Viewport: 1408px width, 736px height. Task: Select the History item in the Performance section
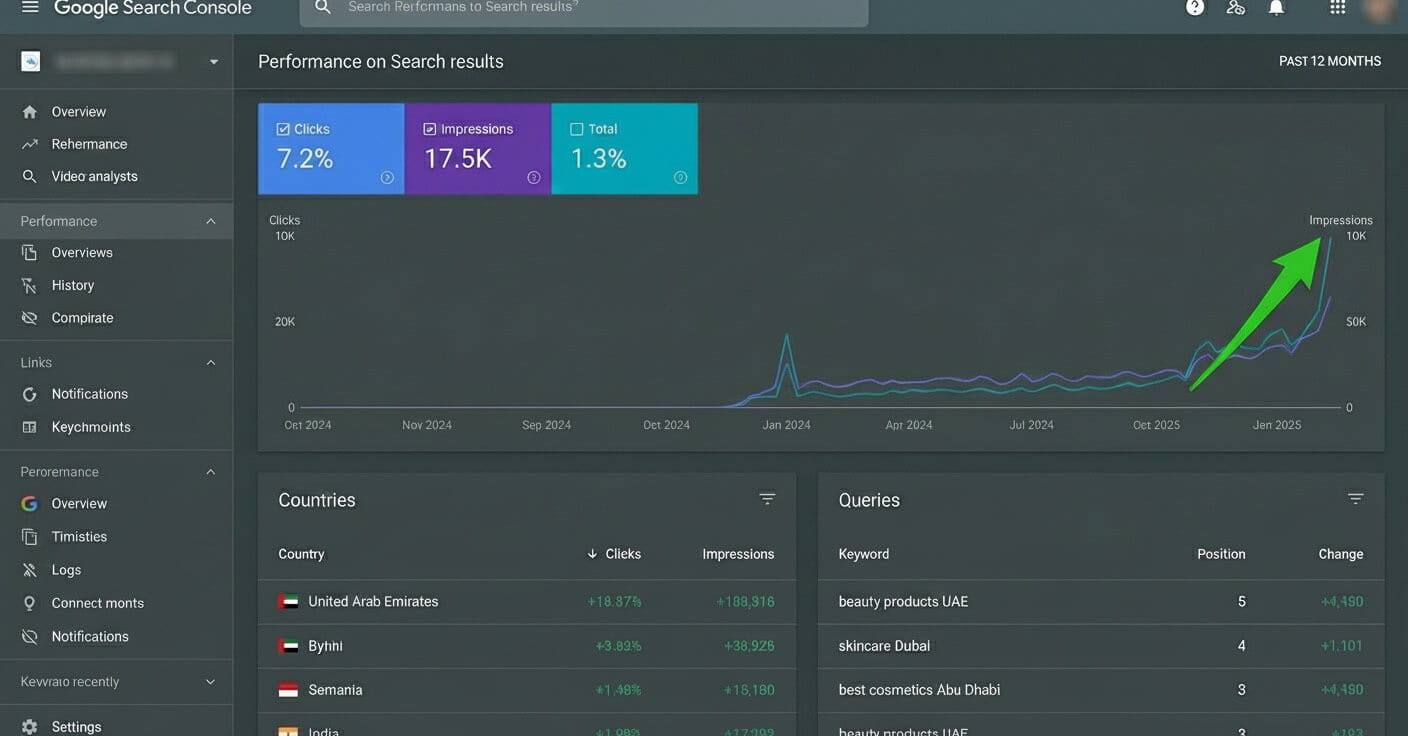(x=72, y=284)
